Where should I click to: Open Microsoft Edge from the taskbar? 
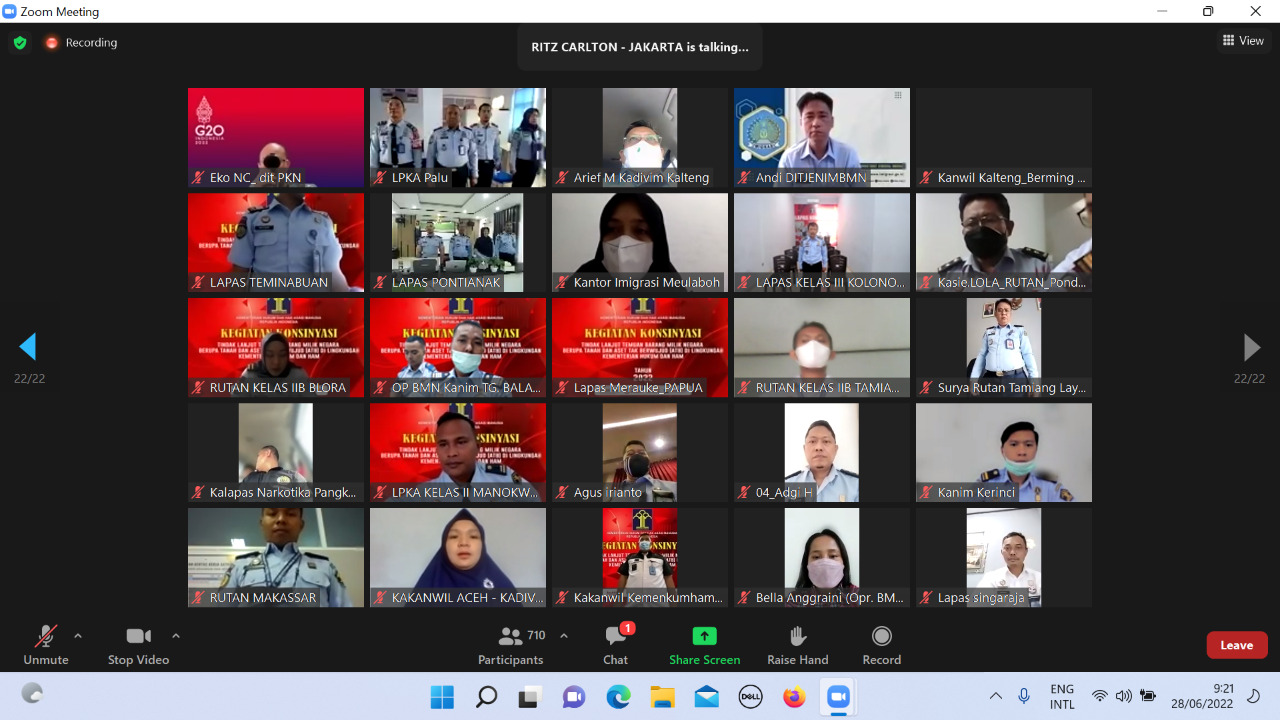click(x=618, y=697)
